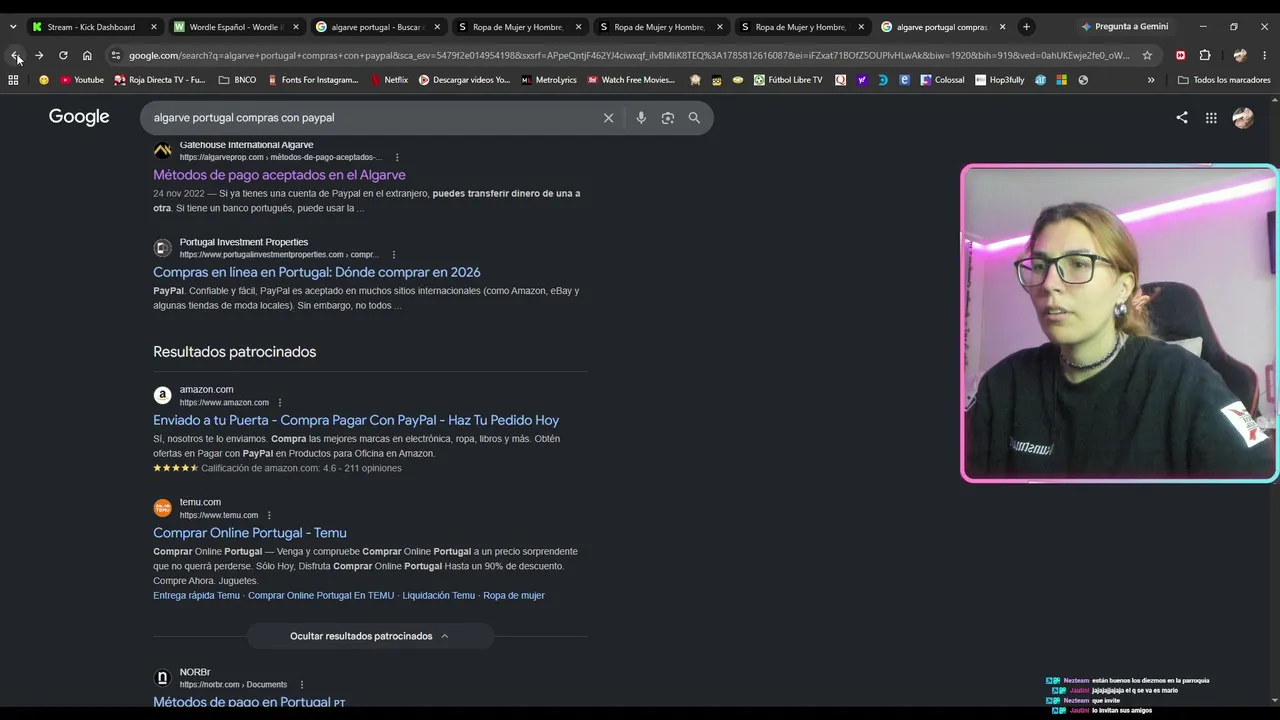Close the Stream - Kick Dashboard tab
Screen dimensions: 1280x720
(154, 27)
